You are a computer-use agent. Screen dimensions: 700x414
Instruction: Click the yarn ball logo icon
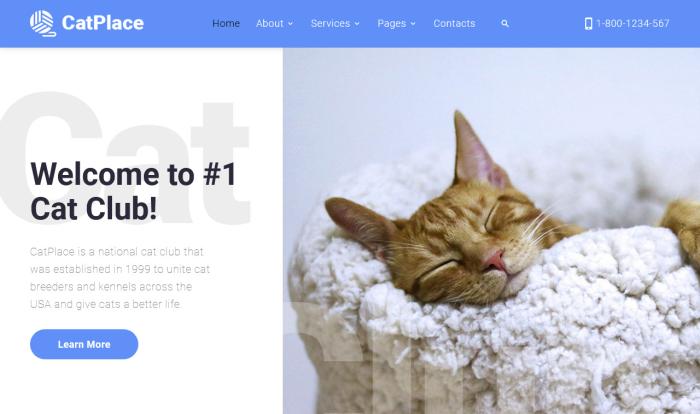[x=43, y=23]
